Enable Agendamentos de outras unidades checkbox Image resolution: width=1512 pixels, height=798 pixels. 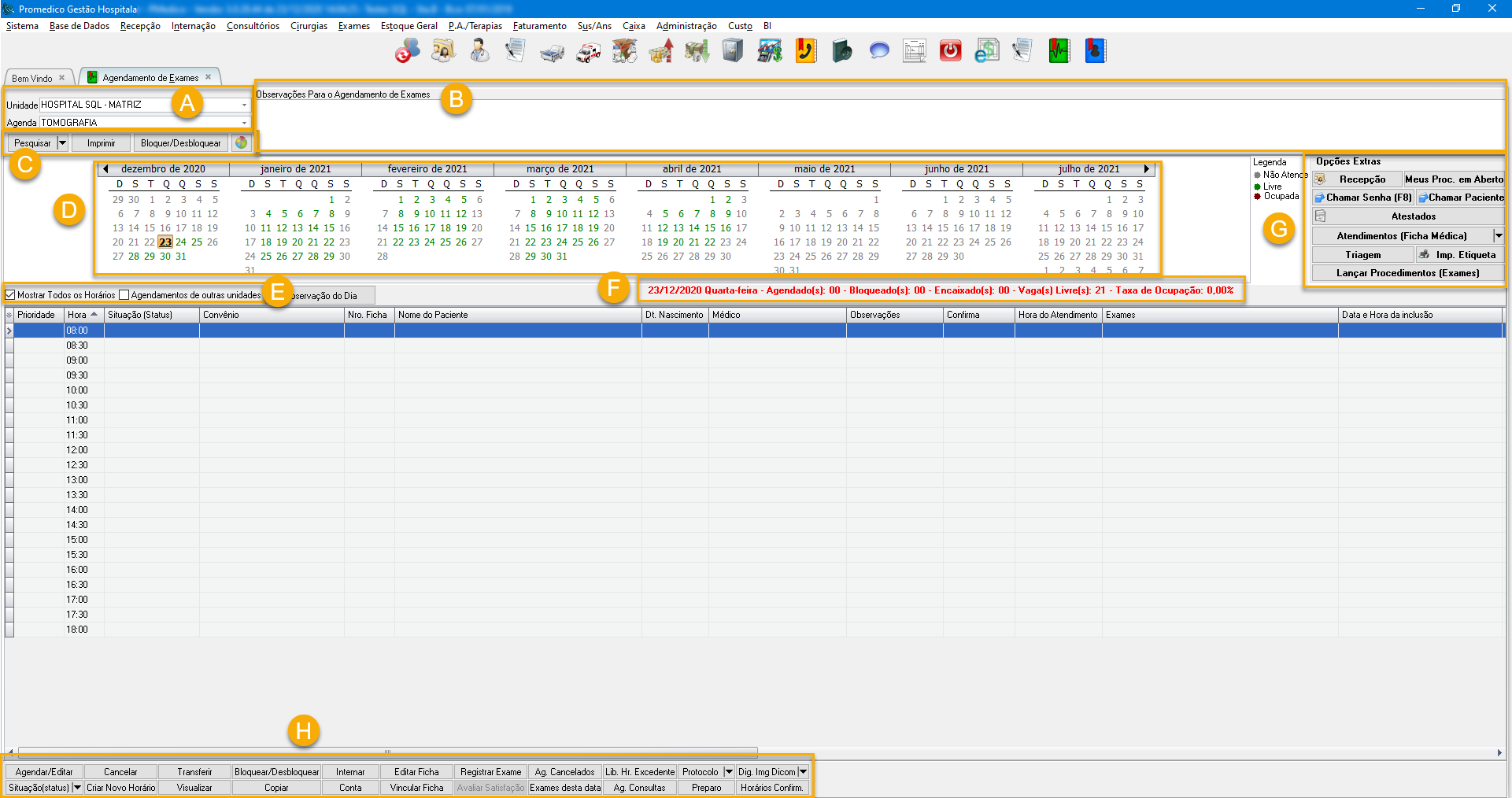coord(124,295)
